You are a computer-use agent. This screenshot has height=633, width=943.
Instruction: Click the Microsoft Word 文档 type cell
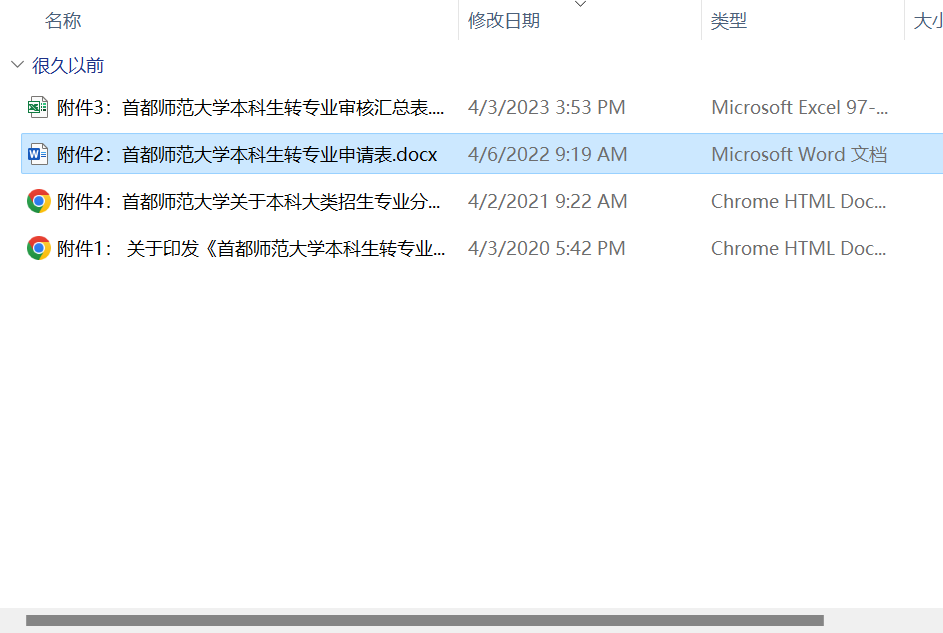tap(799, 154)
